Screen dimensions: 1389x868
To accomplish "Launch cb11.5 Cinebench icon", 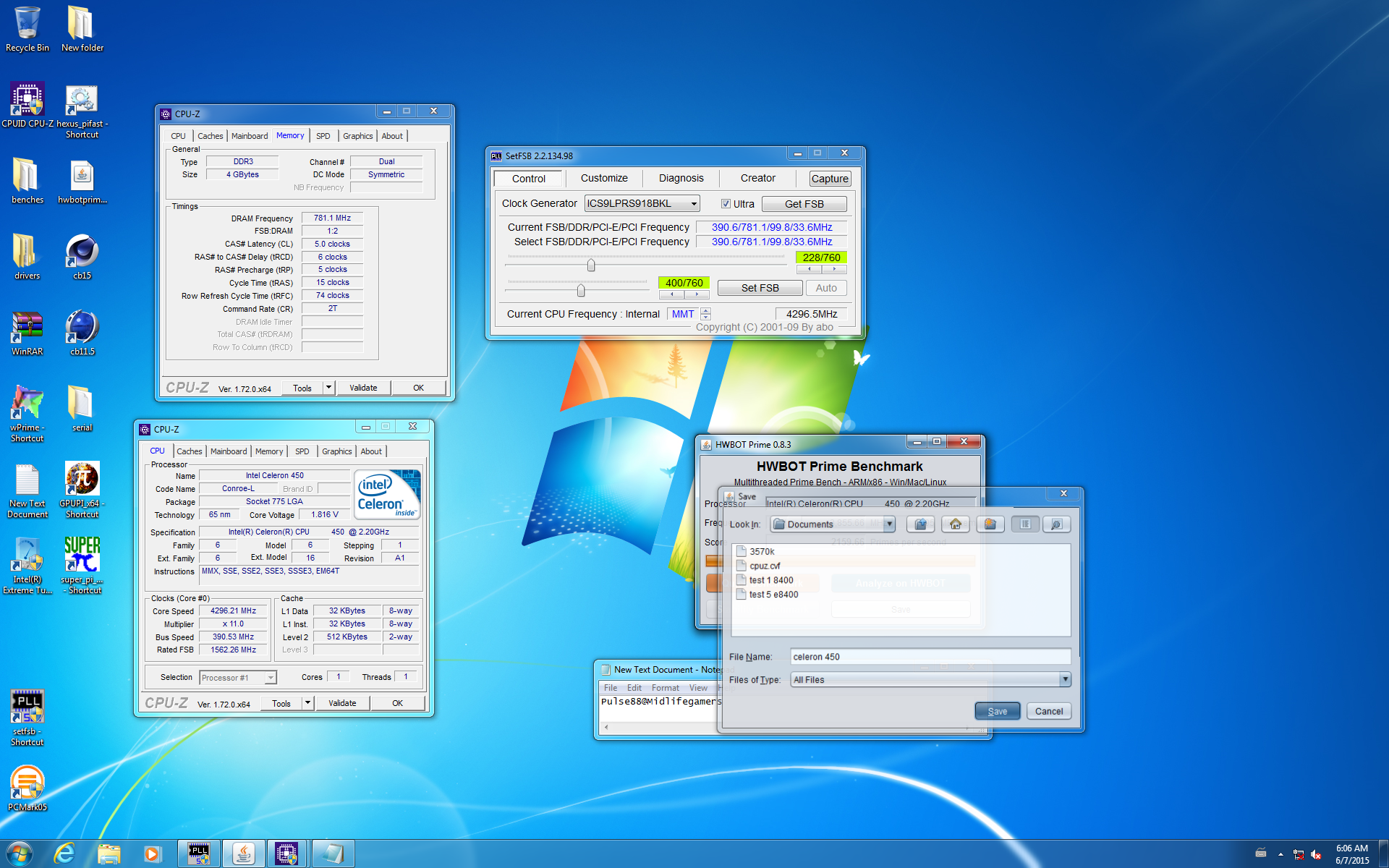I will (x=82, y=333).
